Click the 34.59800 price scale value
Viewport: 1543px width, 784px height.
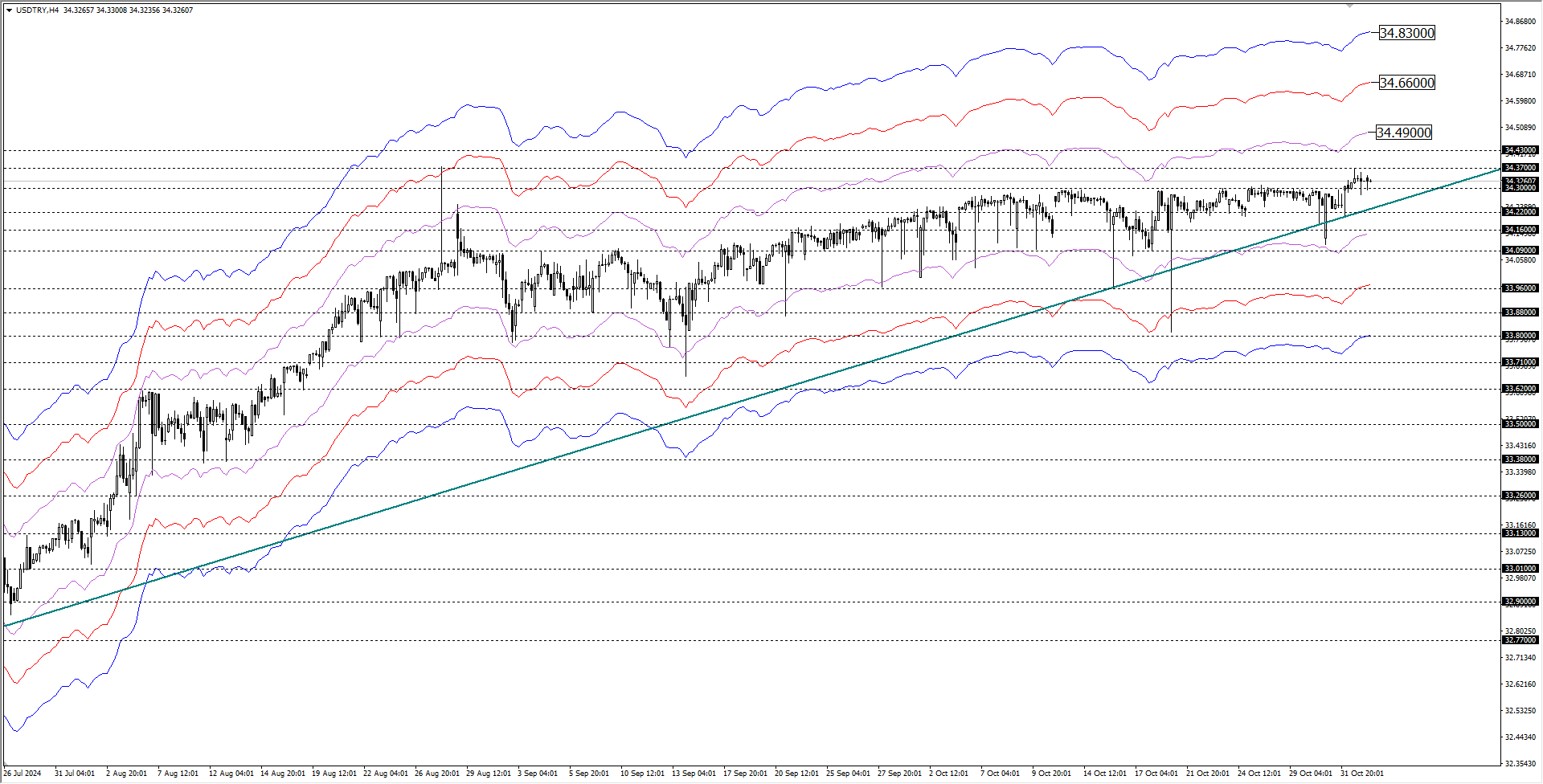click(x=1520, y=101)
